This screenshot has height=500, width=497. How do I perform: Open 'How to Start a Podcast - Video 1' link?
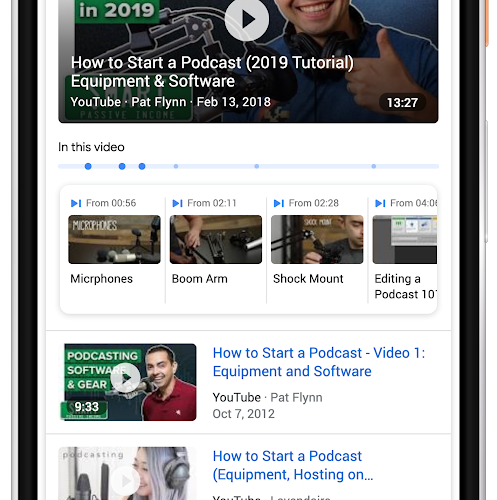click(x=319, y=362)
